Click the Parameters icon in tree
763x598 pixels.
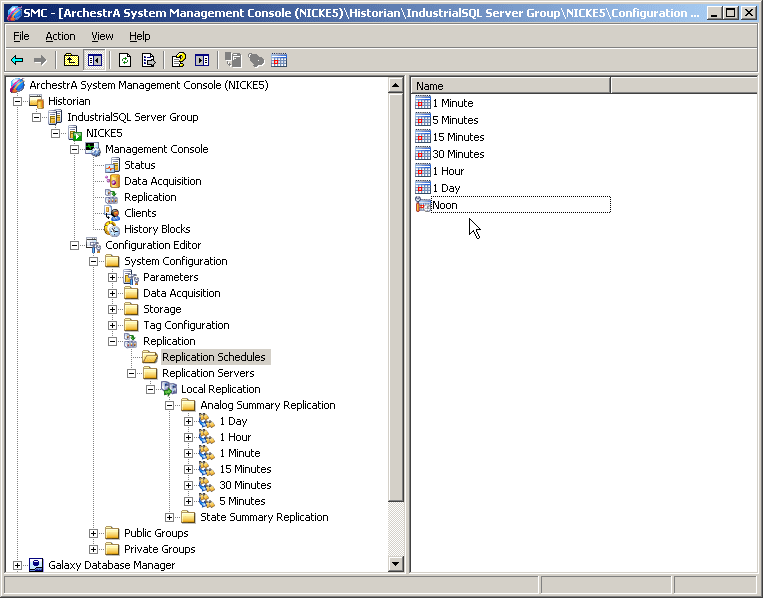(131, 277)
